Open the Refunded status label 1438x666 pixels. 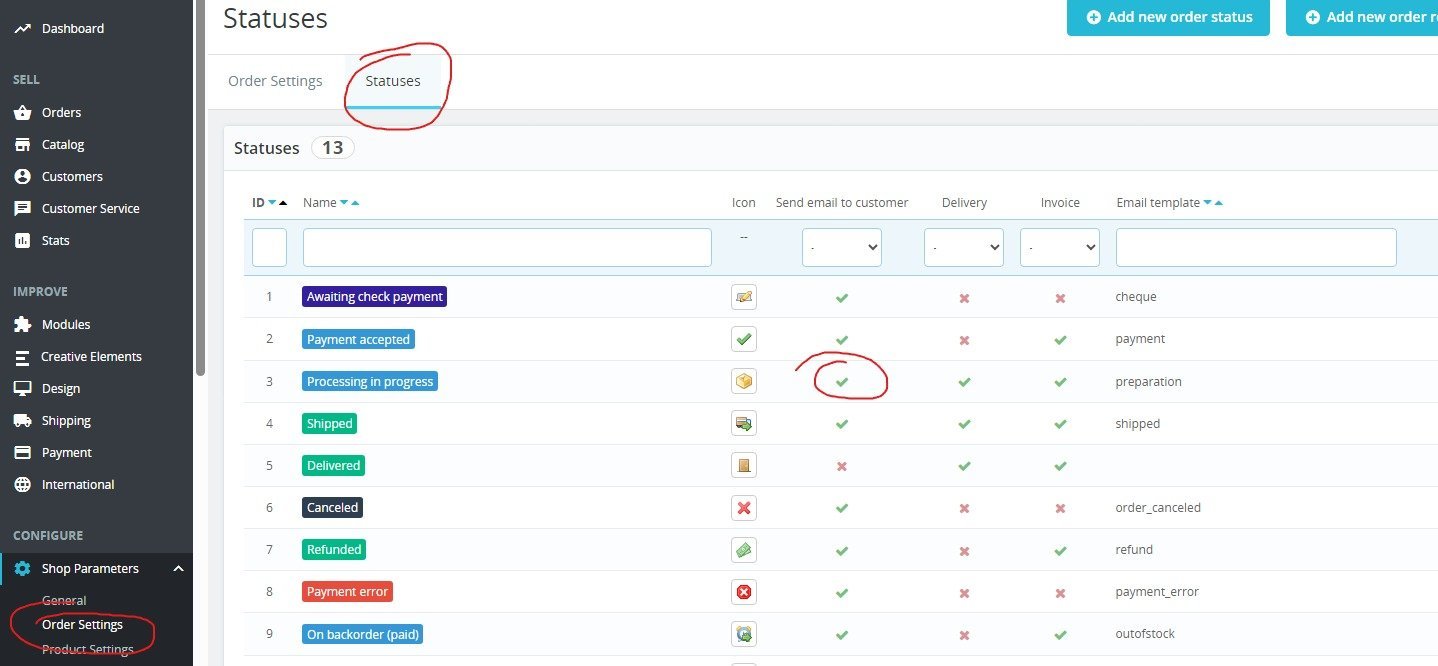(334, 550)
